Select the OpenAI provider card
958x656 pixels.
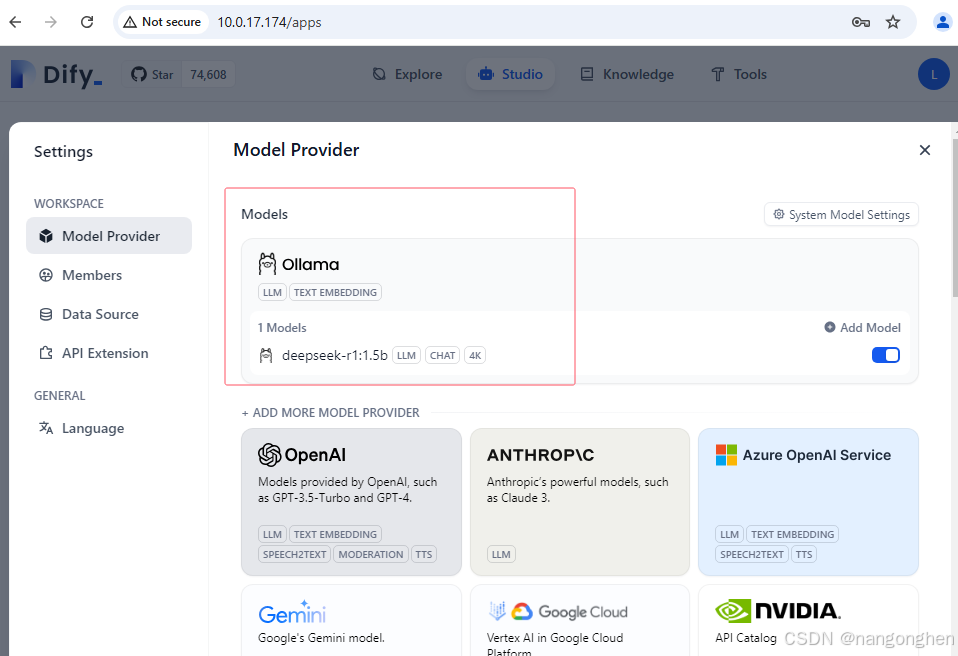coord(351,502)
